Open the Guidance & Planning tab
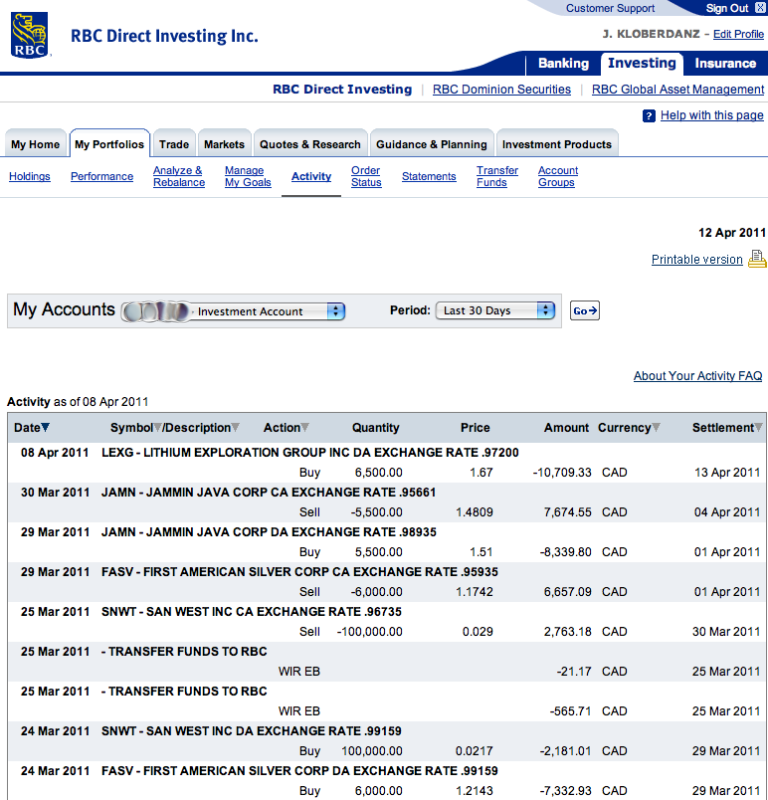768x800 pixels. point(432,144)
